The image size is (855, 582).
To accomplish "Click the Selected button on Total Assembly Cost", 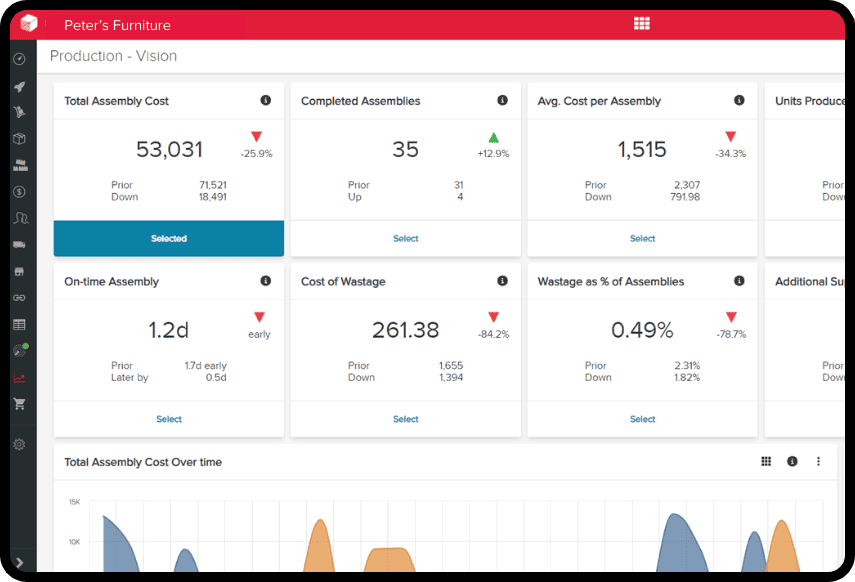I will (168, 238).
